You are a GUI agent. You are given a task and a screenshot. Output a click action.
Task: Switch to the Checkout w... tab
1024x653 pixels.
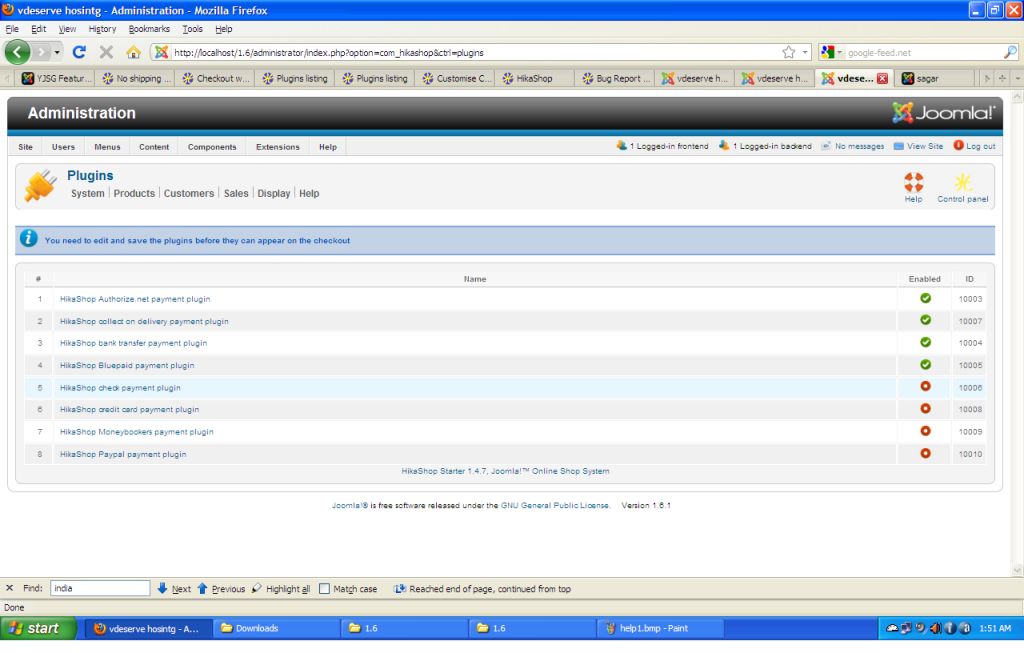(215, 78)
